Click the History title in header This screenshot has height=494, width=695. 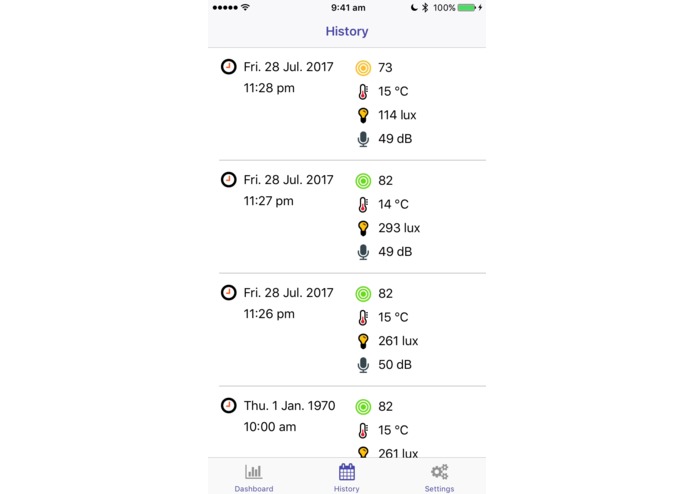(x=347, y=31)
